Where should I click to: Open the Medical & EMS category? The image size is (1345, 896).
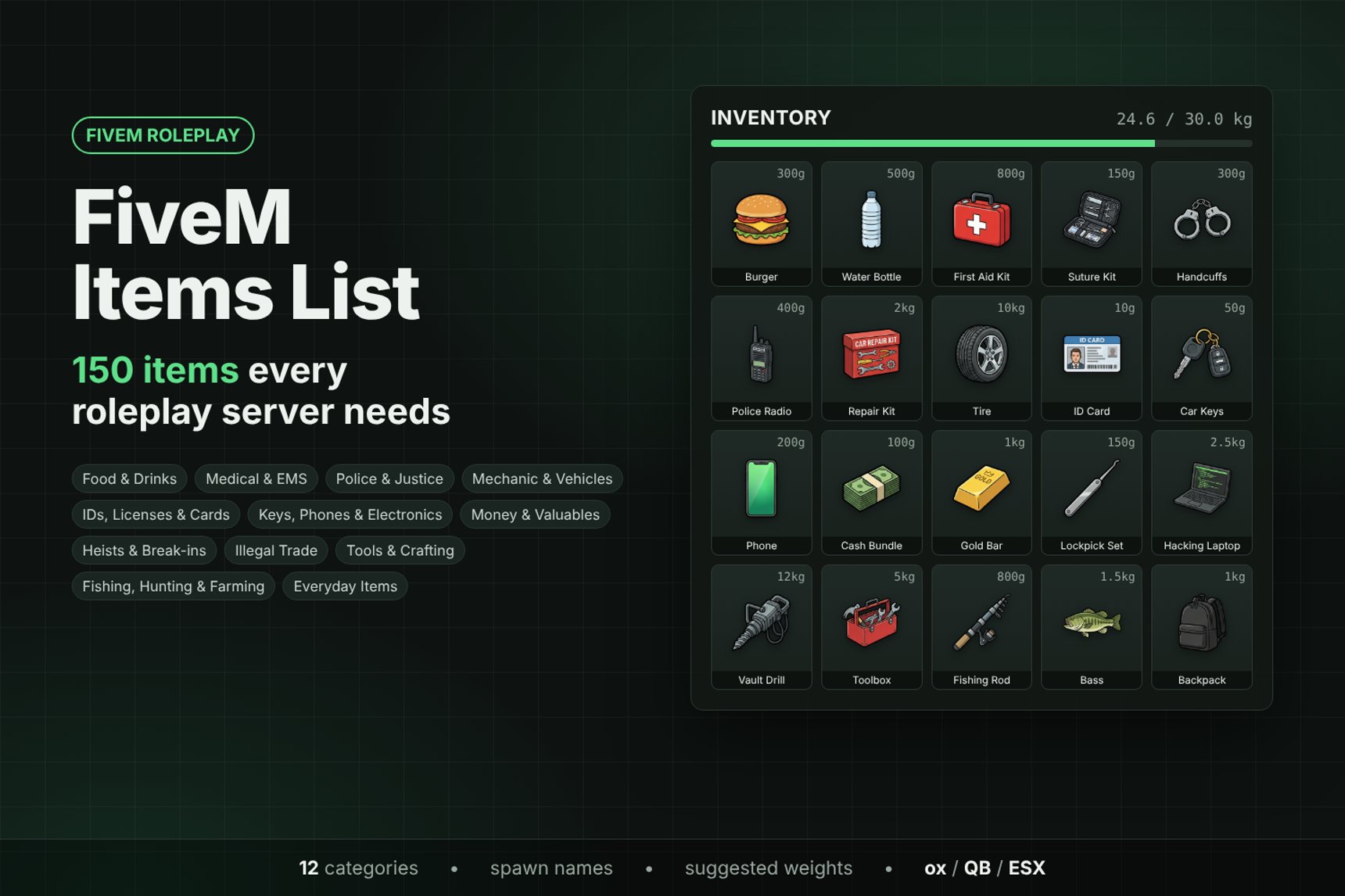click(256, 478)
